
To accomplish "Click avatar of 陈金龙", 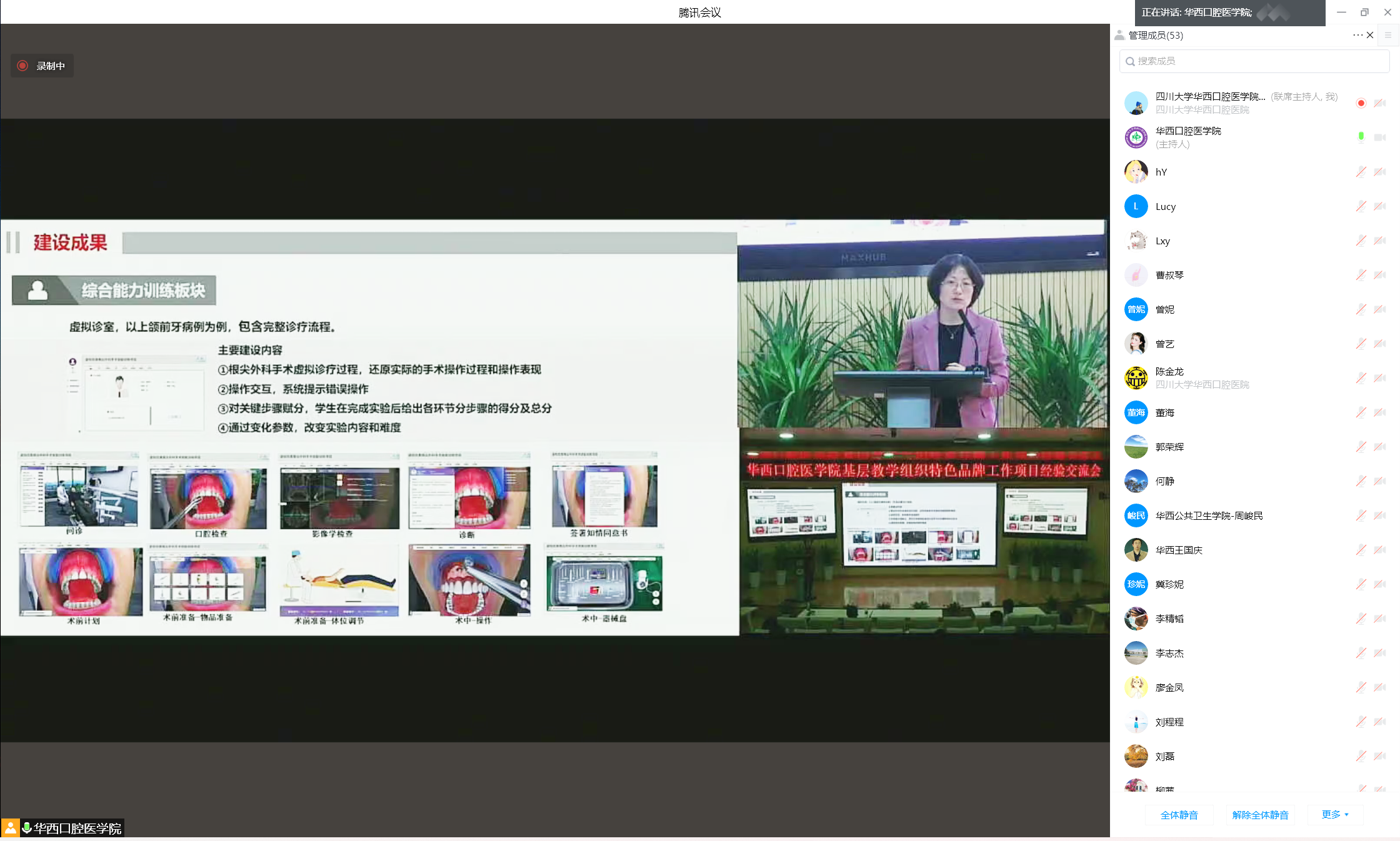I will (x=1136, y=378).
